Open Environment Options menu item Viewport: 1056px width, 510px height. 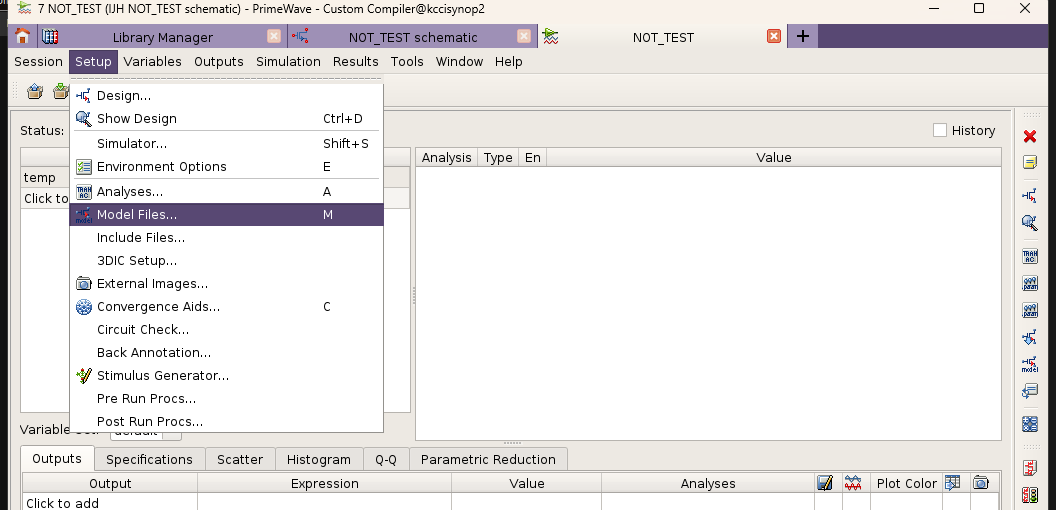tap(226, 166)
